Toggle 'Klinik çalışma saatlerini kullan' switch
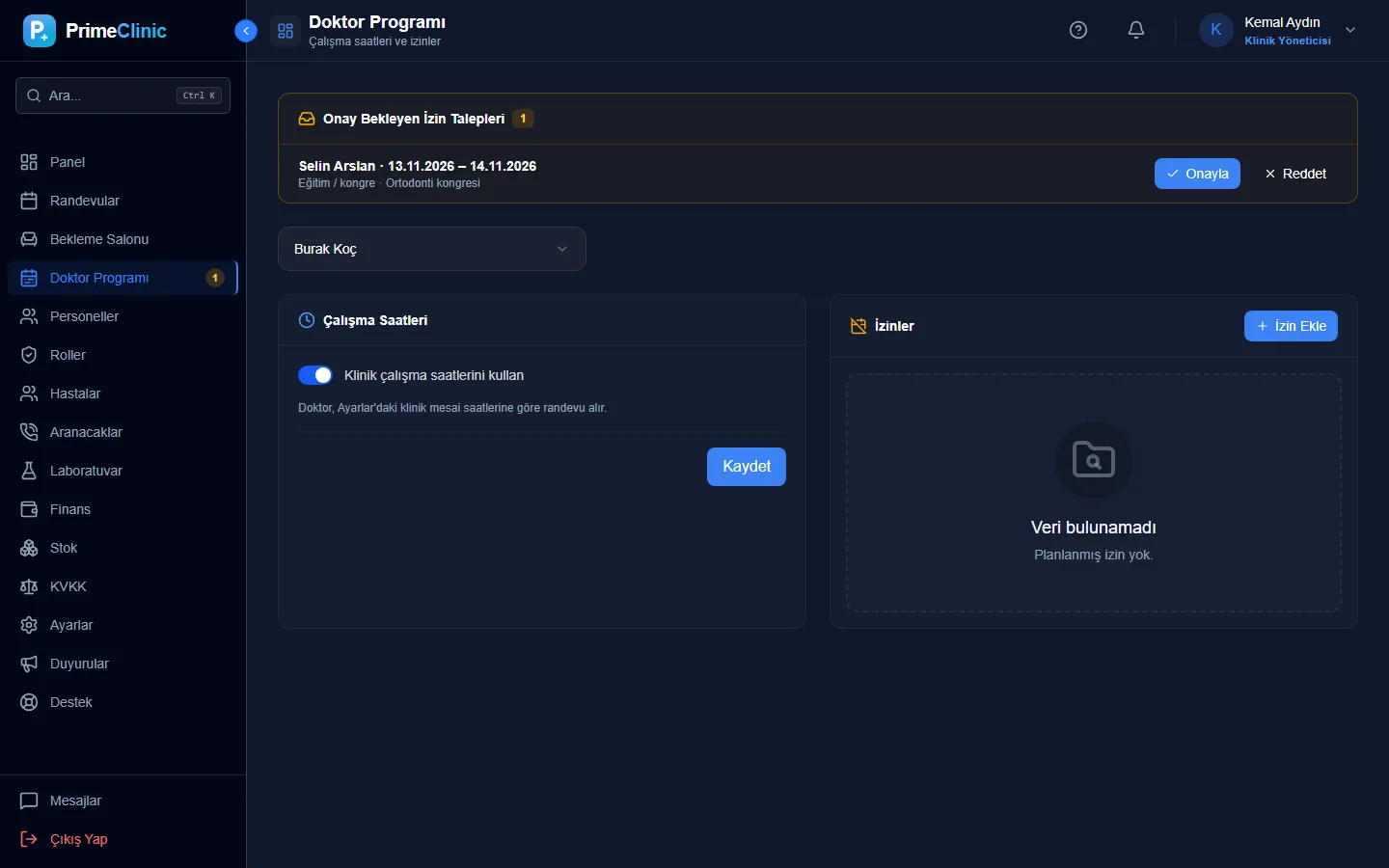The image size is (1389, 868). pyautogui.click(x=315, y=375)
